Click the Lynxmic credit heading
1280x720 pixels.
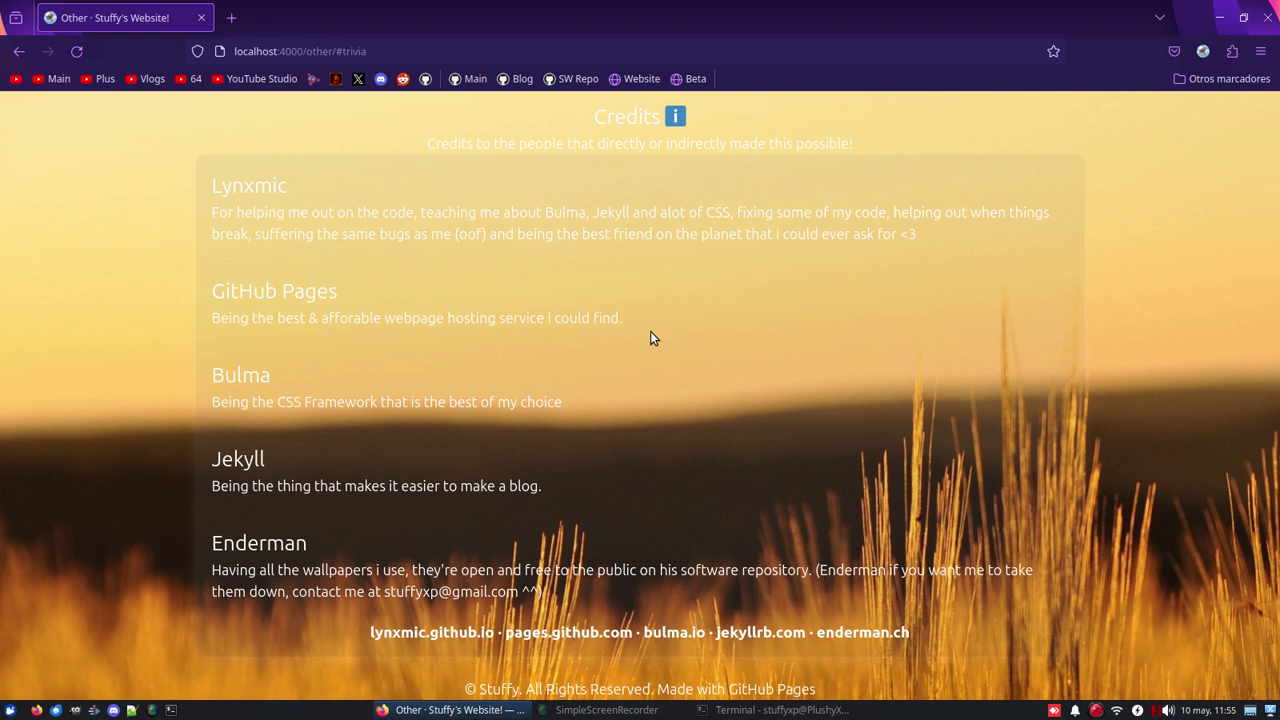tap(249, 186)
